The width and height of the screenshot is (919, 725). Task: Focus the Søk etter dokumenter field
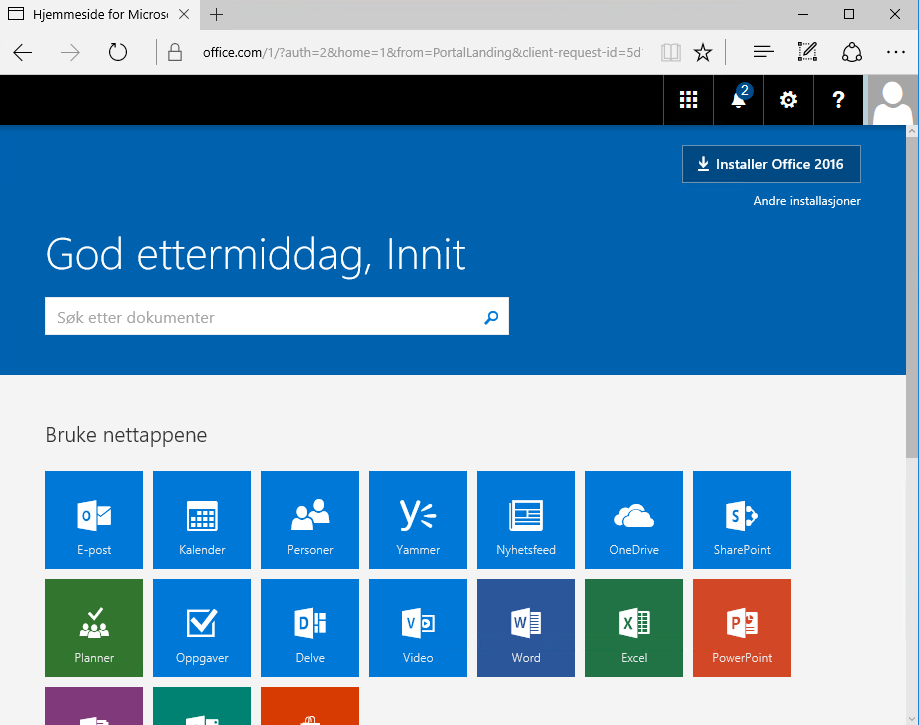(277, 316)
